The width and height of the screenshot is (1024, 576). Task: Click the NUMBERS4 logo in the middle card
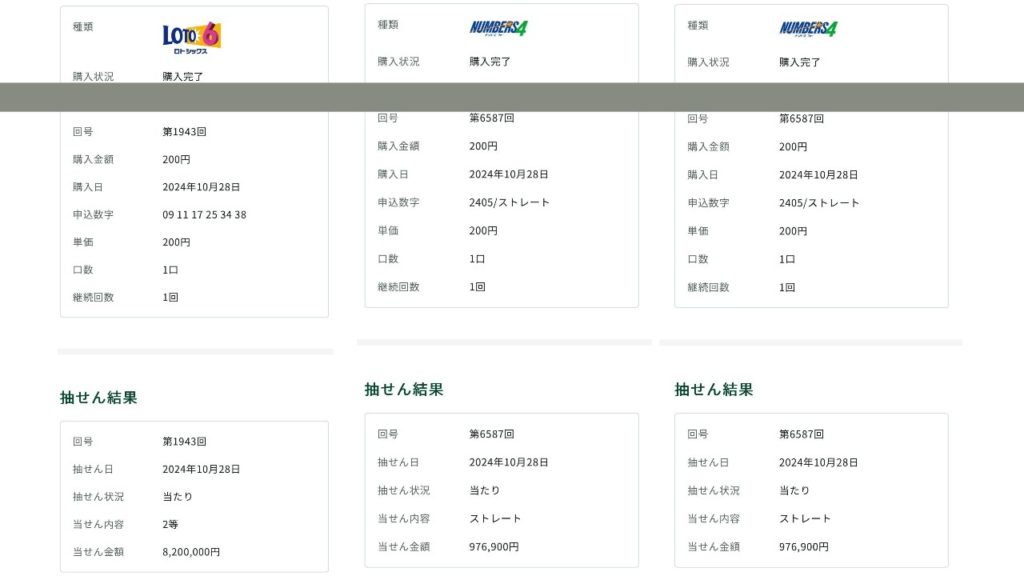499,27
